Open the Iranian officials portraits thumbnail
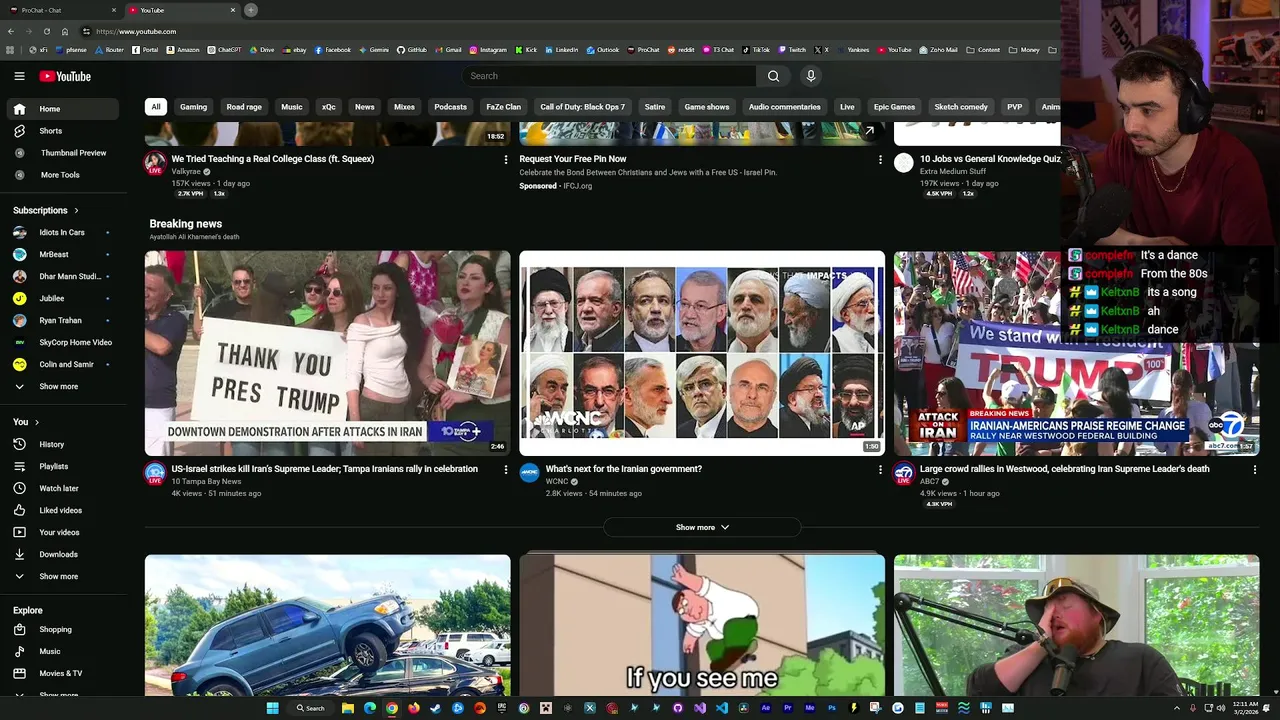This screenshot has height=720, width=1280. point(702,353)
